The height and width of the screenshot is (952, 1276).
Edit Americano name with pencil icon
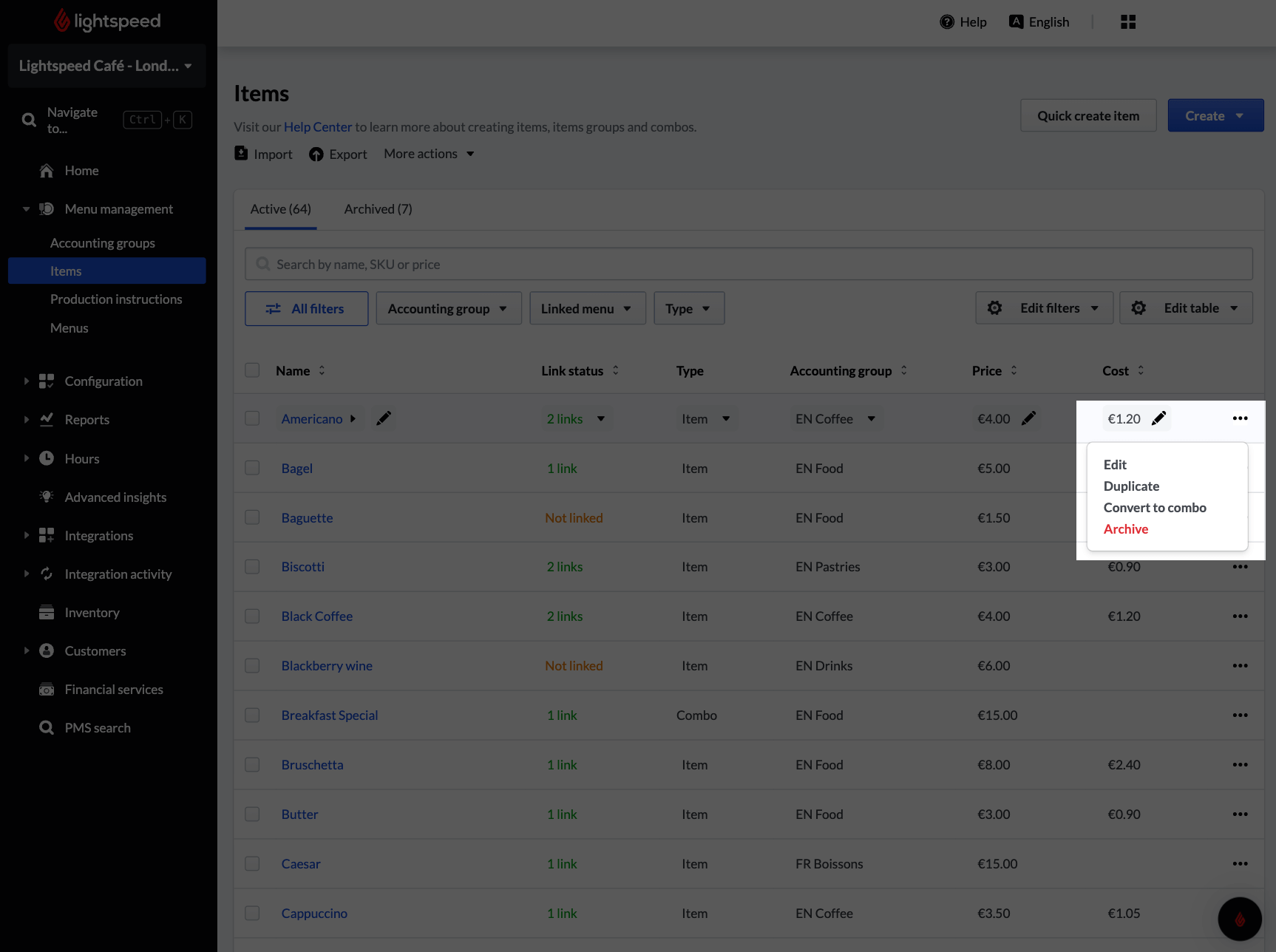[x=384, y=418]
